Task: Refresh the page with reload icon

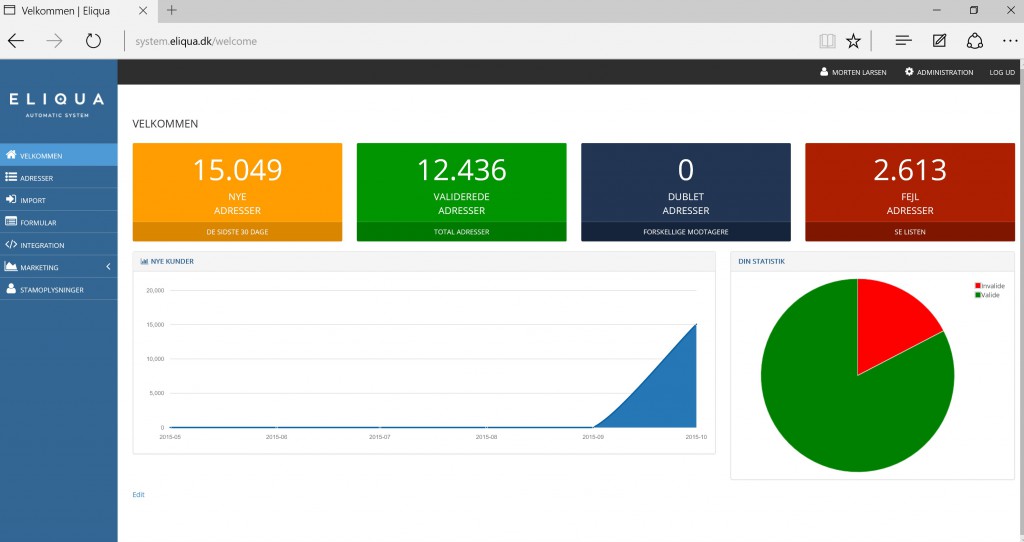Action: [93, 41]
